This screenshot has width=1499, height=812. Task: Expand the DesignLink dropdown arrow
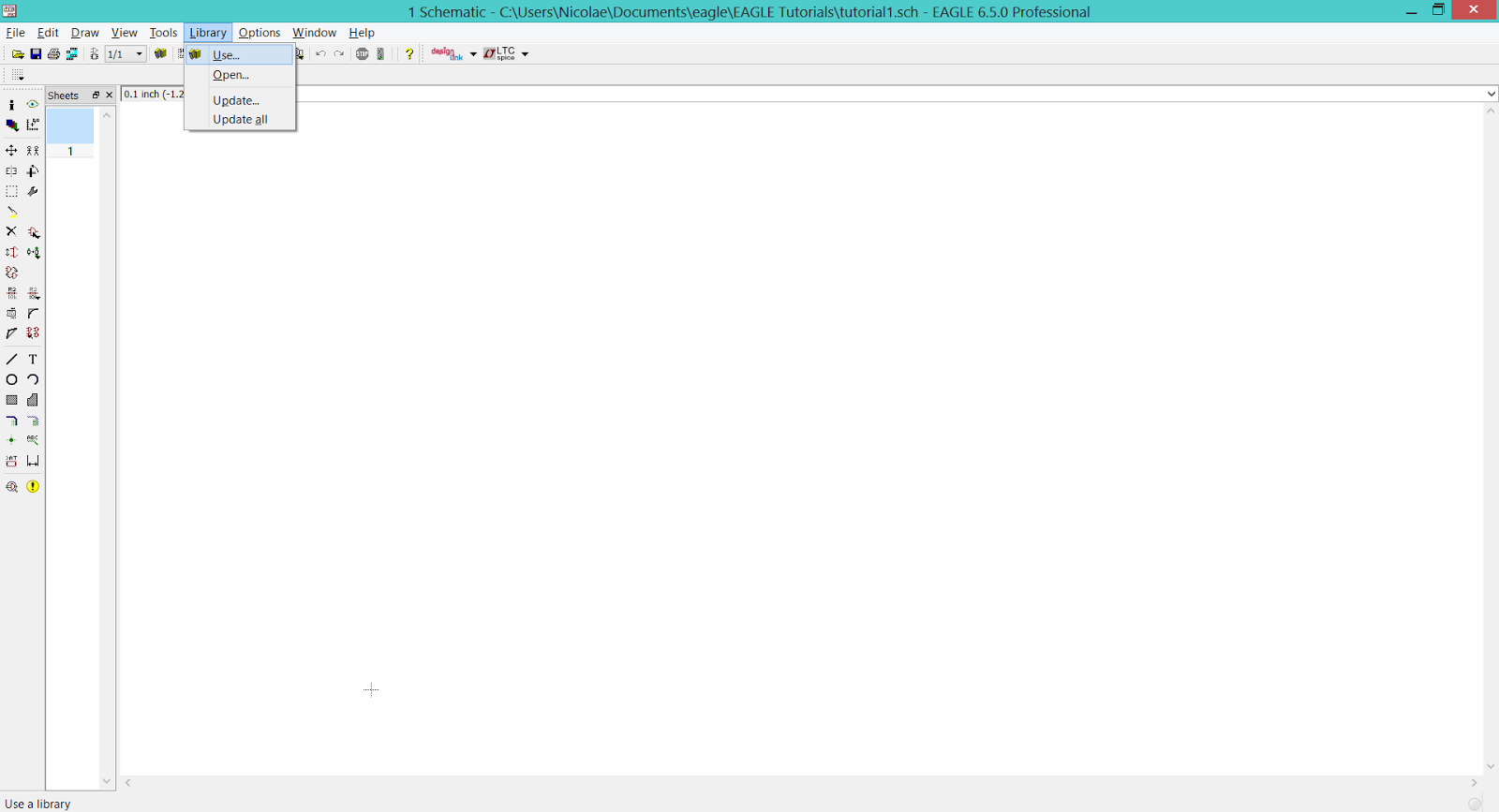(x=473, y=54)
